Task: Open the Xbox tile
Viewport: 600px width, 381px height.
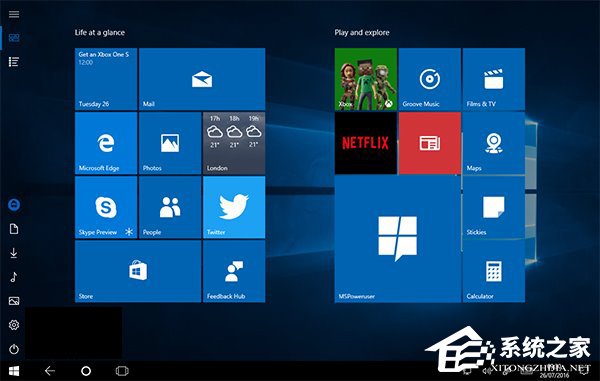Action: (x=366, y=79)
